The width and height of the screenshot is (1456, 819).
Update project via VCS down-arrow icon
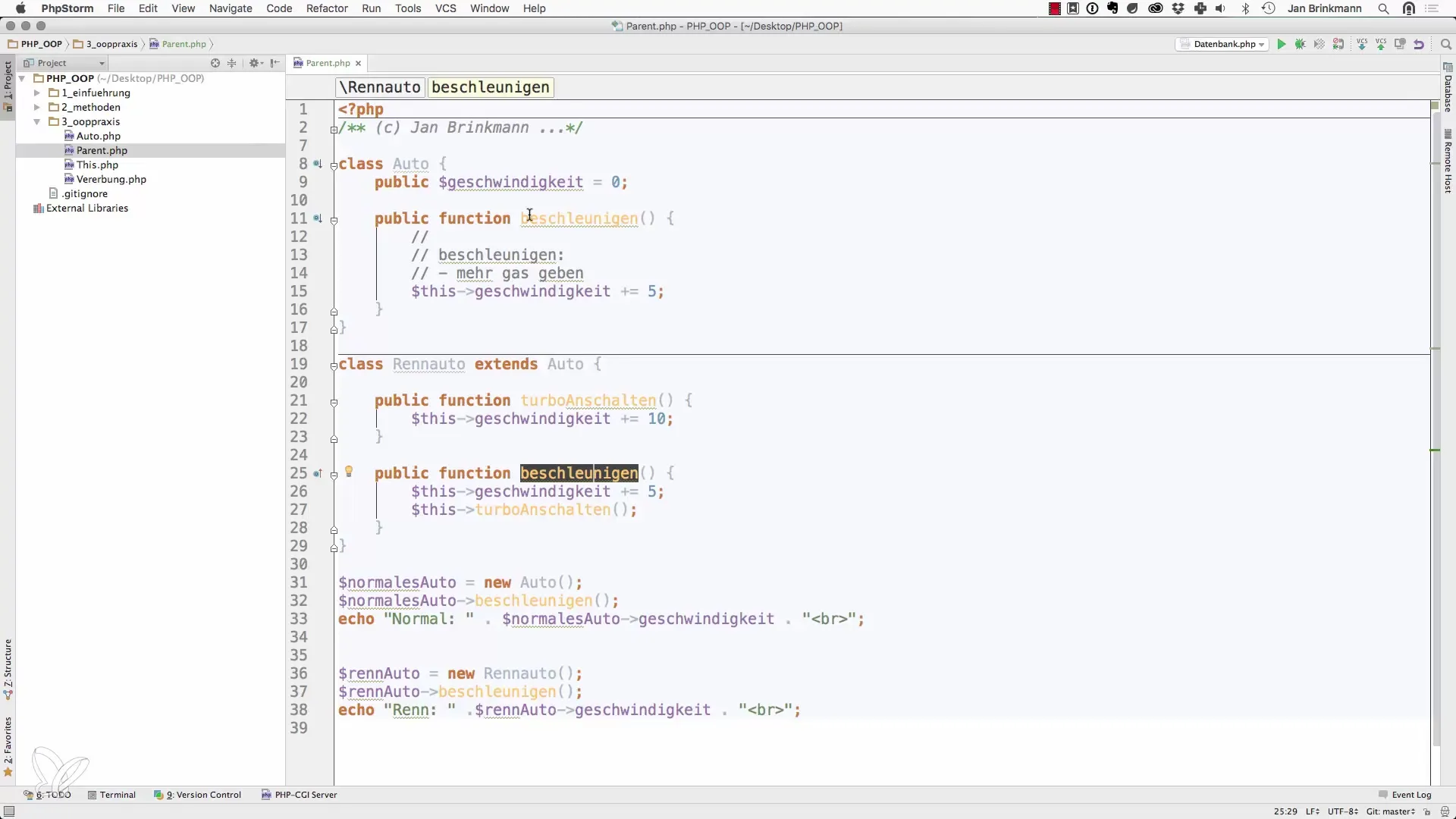[1362, 44]
